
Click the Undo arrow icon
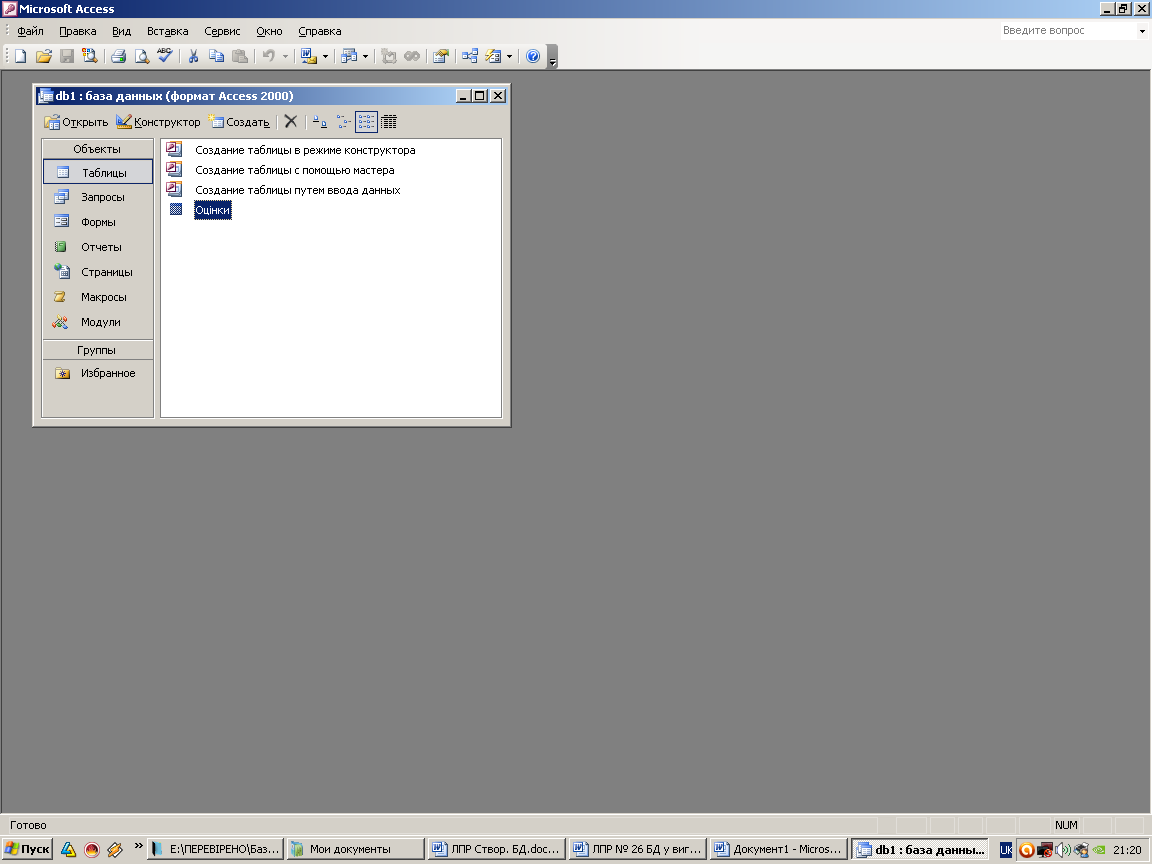[268, 56]
